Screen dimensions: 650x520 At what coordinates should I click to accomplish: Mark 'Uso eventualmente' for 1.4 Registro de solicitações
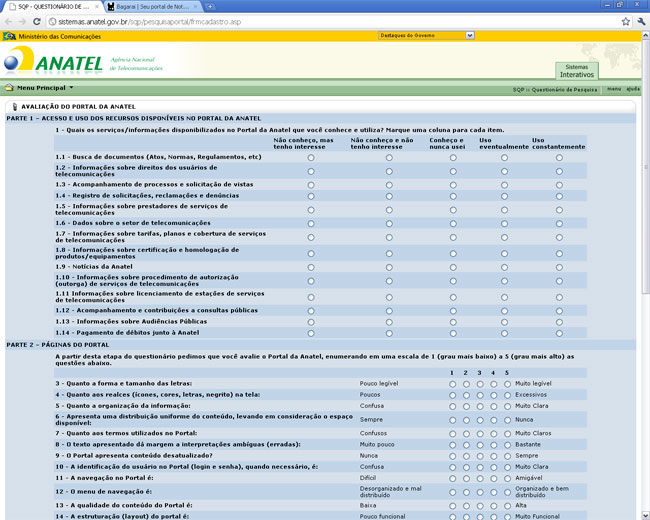click(x=504, y=196)
